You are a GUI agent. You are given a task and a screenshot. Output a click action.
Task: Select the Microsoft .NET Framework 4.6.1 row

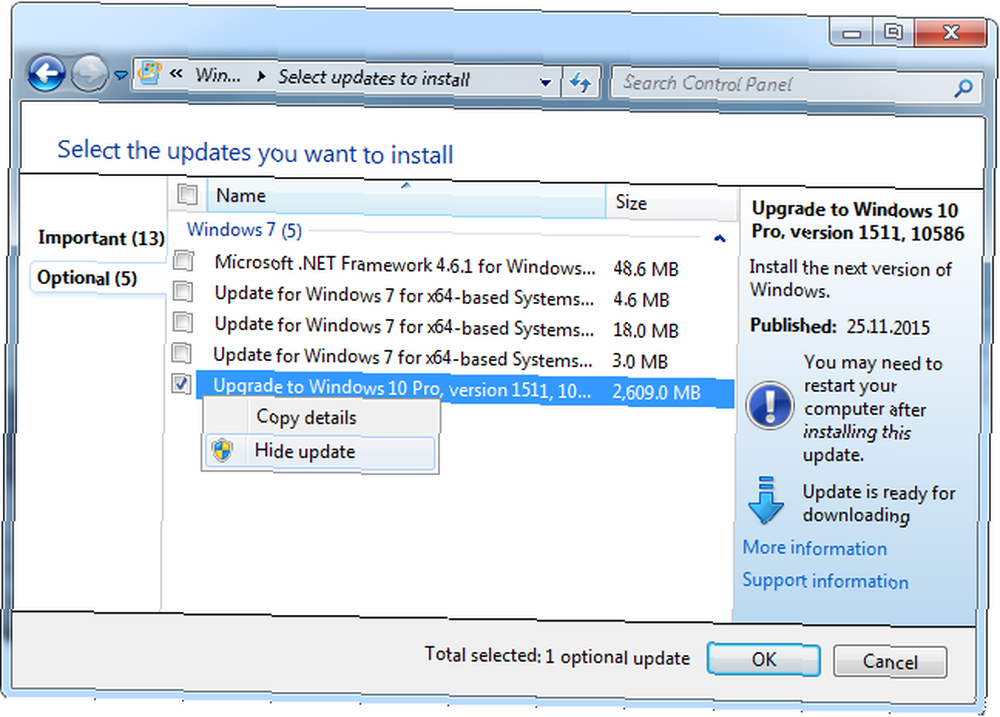[453, 265]
